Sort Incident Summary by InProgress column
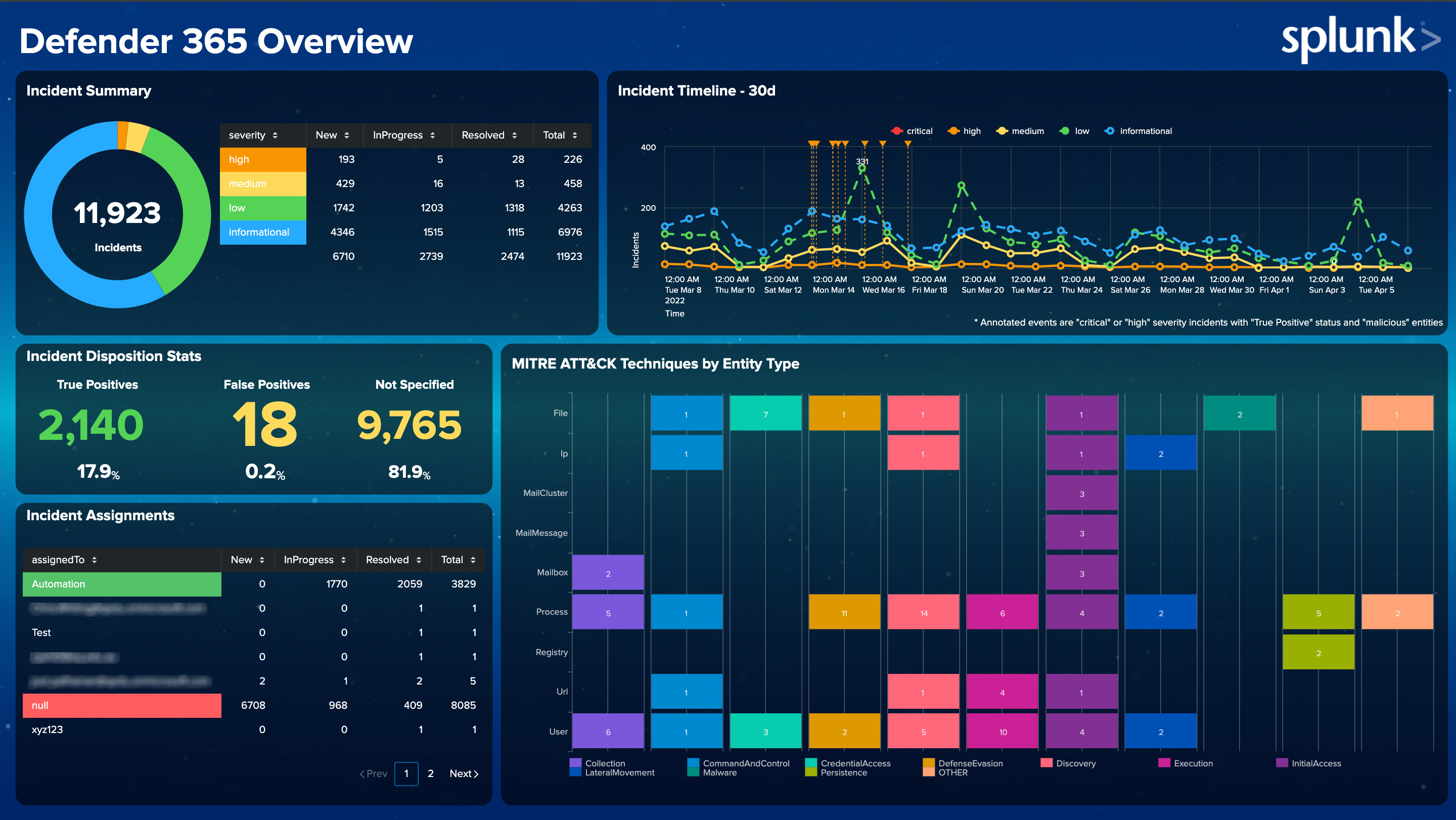The width and height of the screenshot is (1456, 820). tap(407, 135)
